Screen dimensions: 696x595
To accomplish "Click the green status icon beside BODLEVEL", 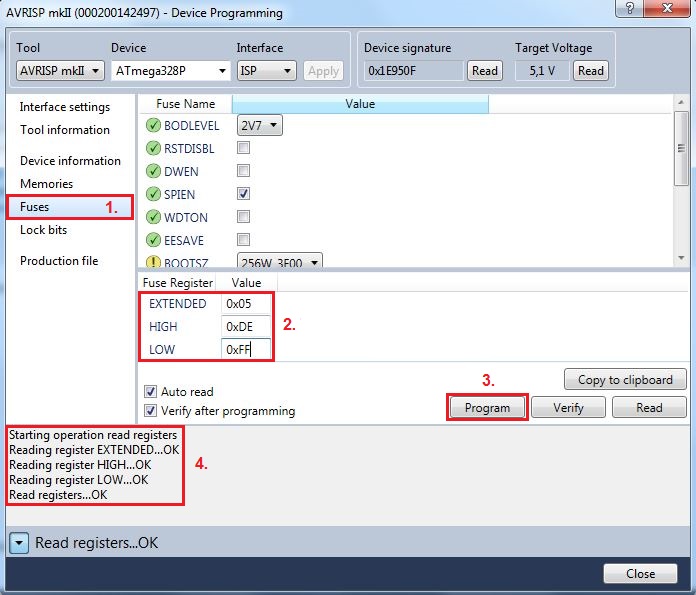I will (153, 125).
